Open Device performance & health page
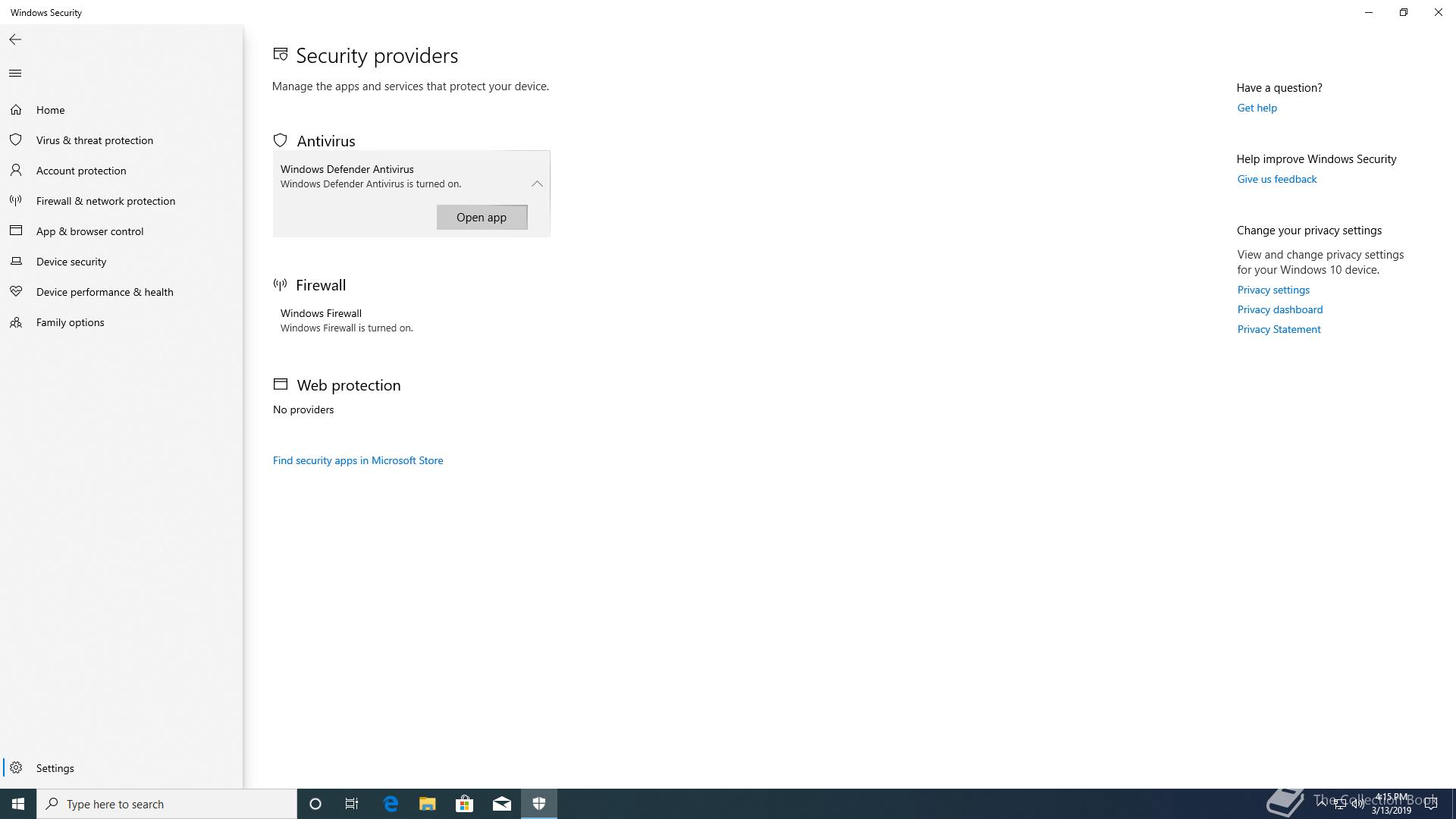Viewport: 1456px width, 819px height. tap(121, 292)
